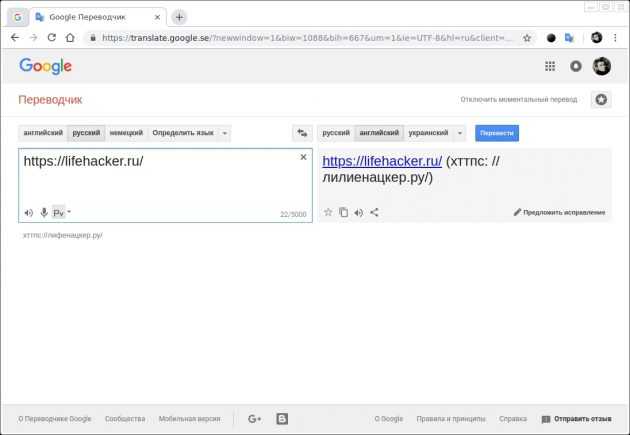
Task: Set target language to английский
Action: 379,133
